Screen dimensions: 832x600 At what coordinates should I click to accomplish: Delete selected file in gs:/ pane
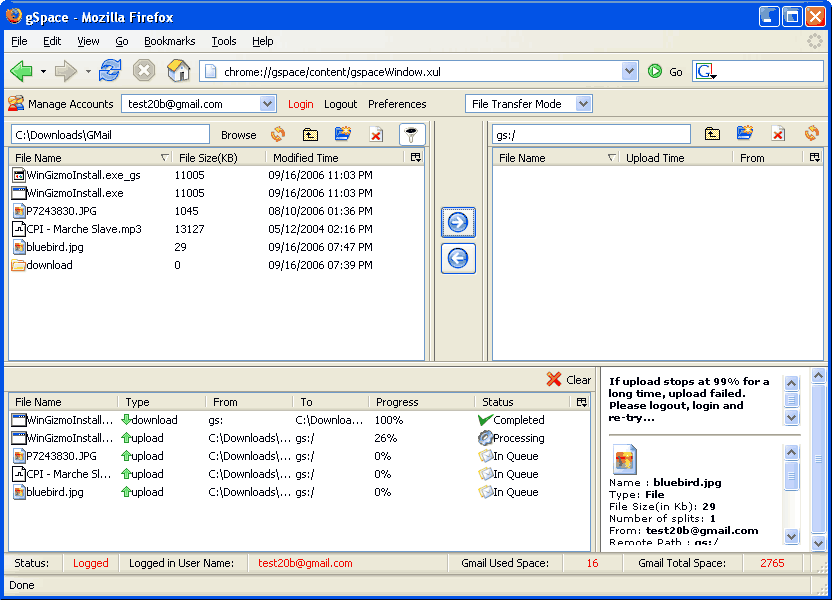tap(778, 134)
